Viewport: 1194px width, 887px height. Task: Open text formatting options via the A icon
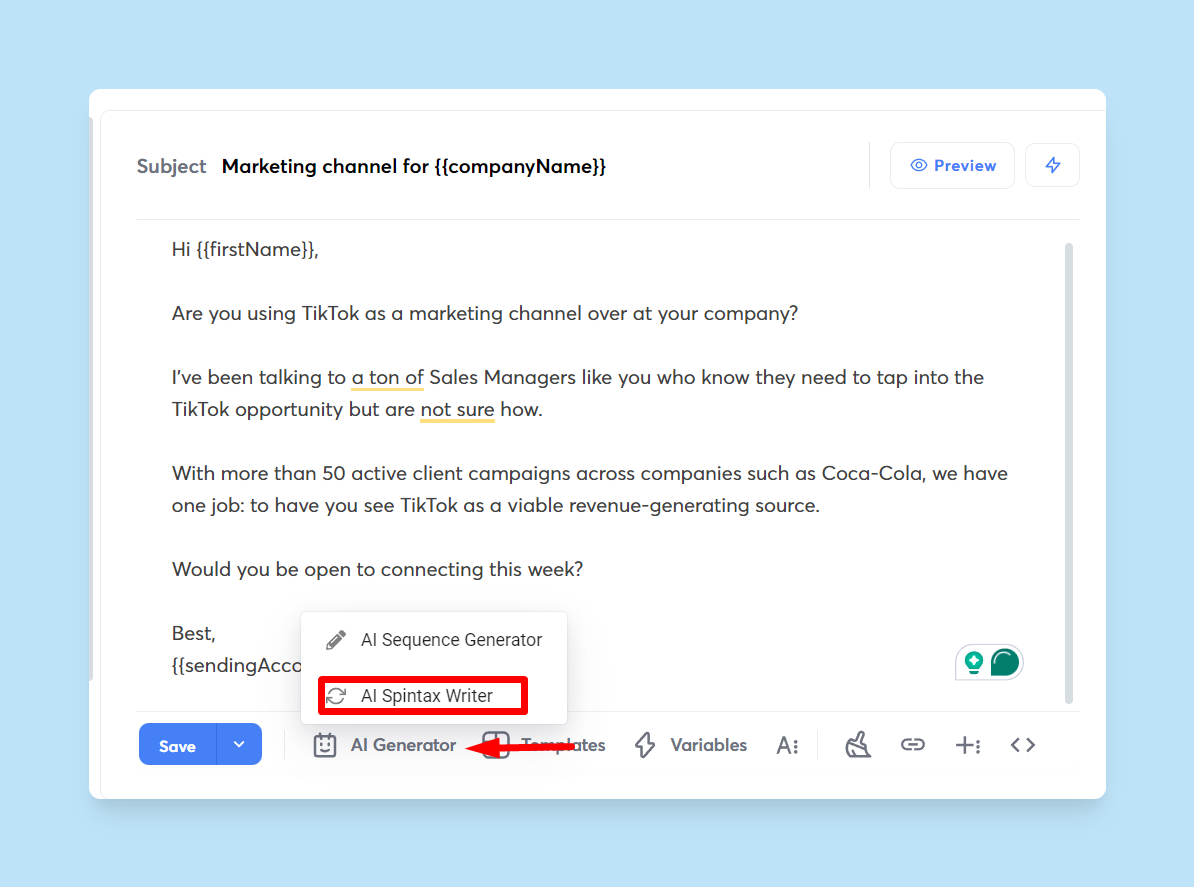coord(788,745)
